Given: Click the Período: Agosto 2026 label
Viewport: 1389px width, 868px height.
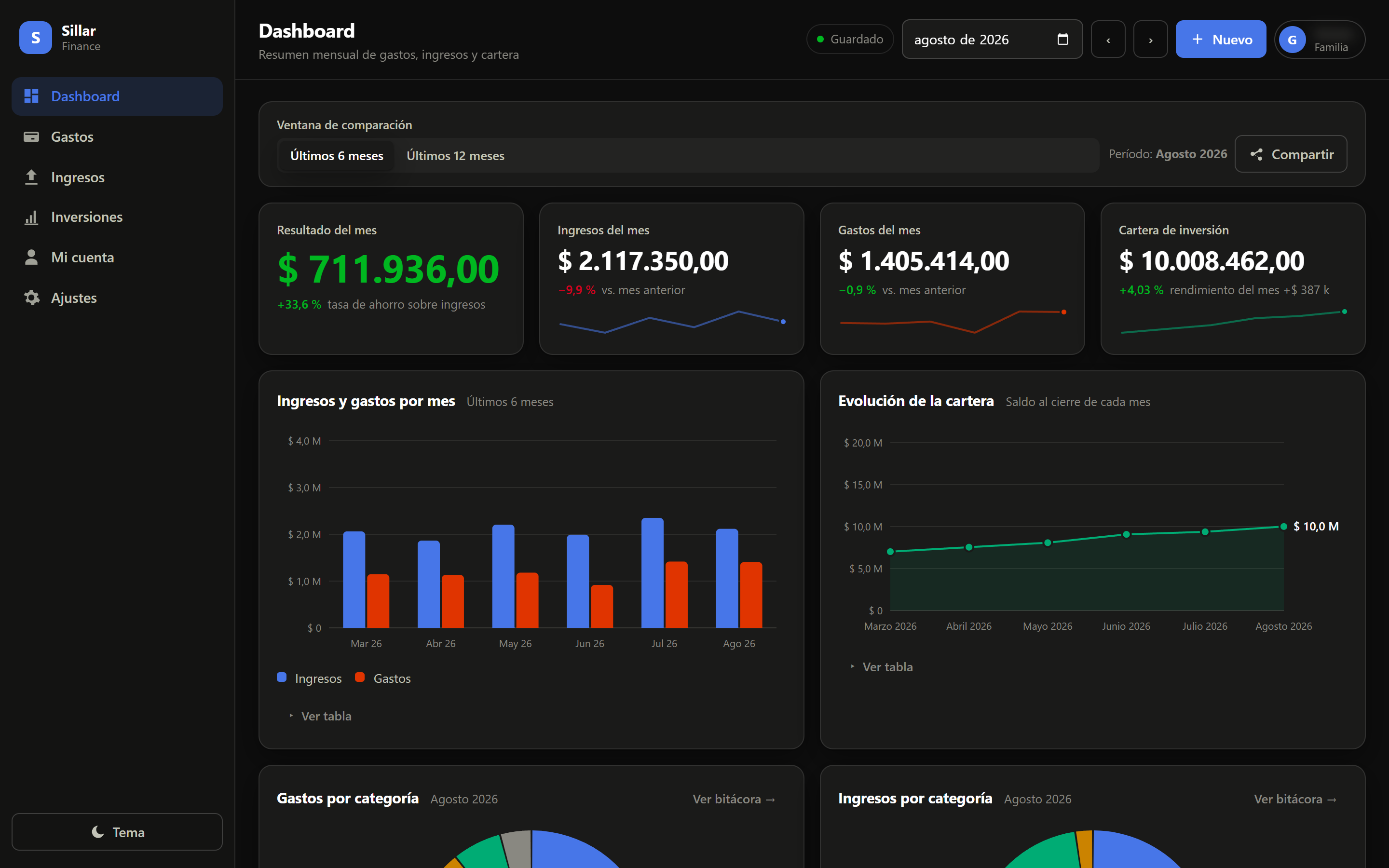Looking at the screenshot, I should 1168,154.
